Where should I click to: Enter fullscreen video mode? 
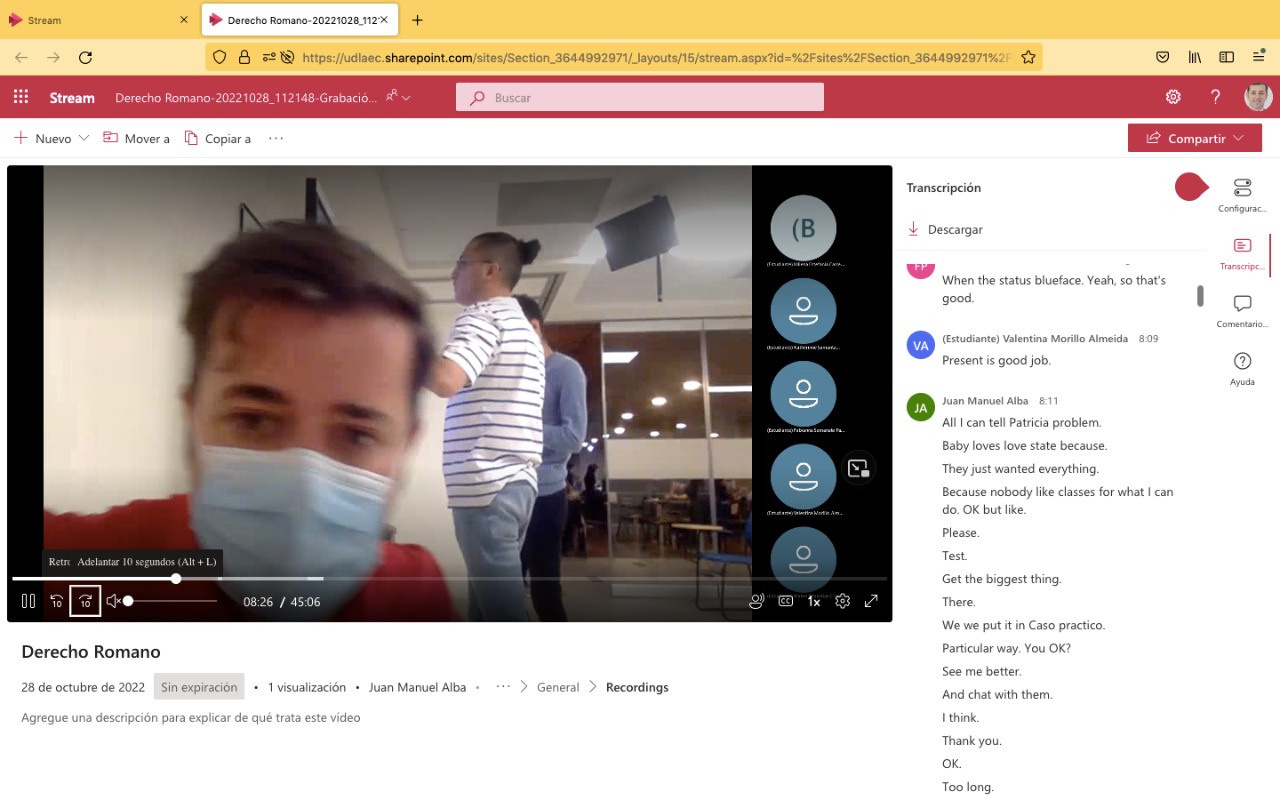[x=871, y=601]
